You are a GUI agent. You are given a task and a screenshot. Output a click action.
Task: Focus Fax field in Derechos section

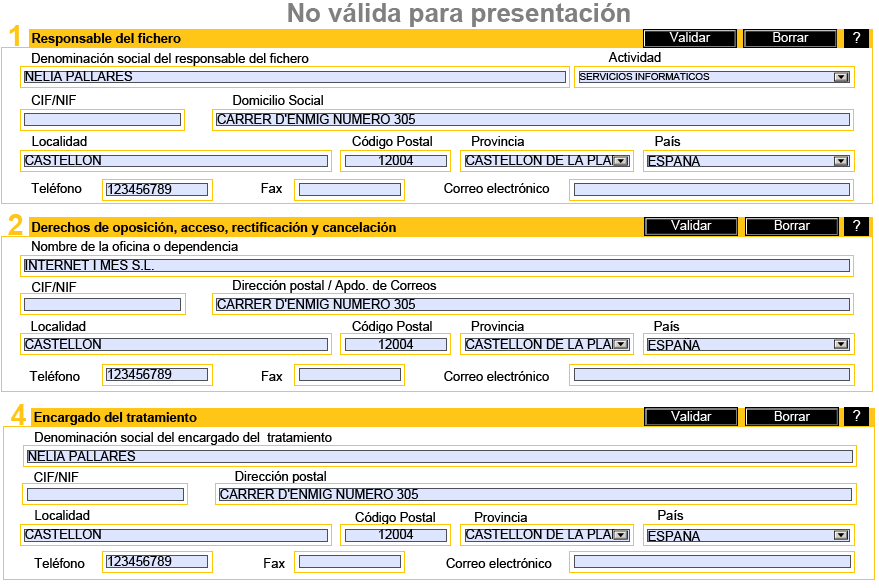(350, 374)
